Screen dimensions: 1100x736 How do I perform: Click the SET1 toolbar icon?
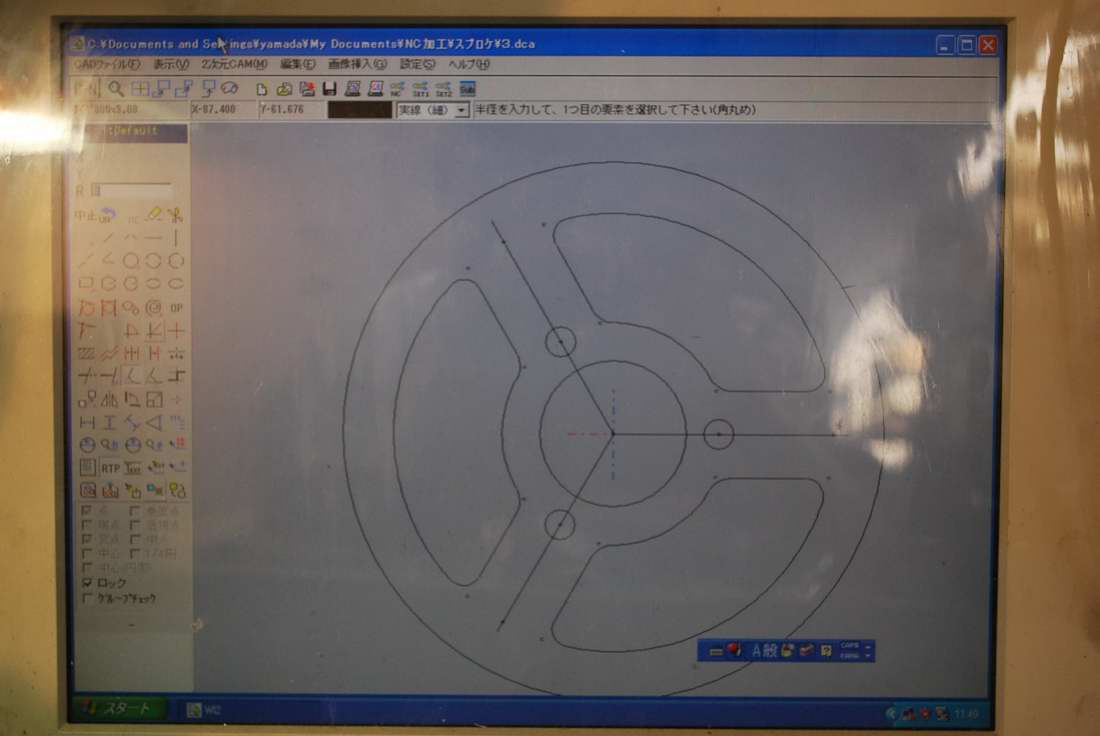point(421,89)
